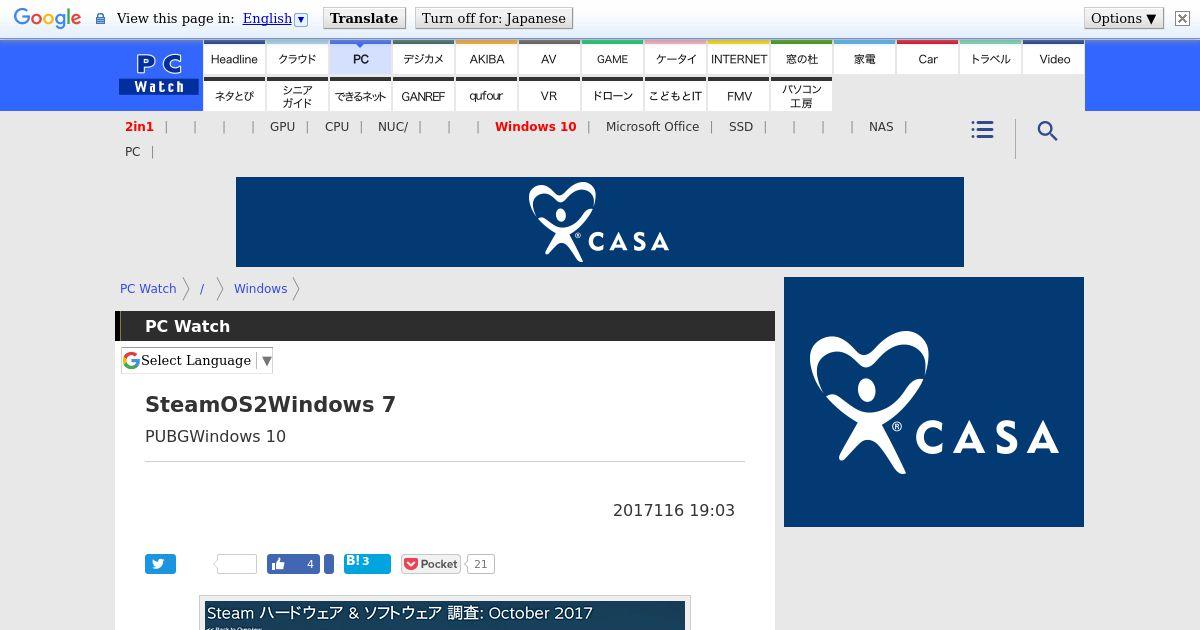Viewport: 1200px width, 630px height.
Task: Open the ネタとぴ navigation tab
Action: pos(234,96)
